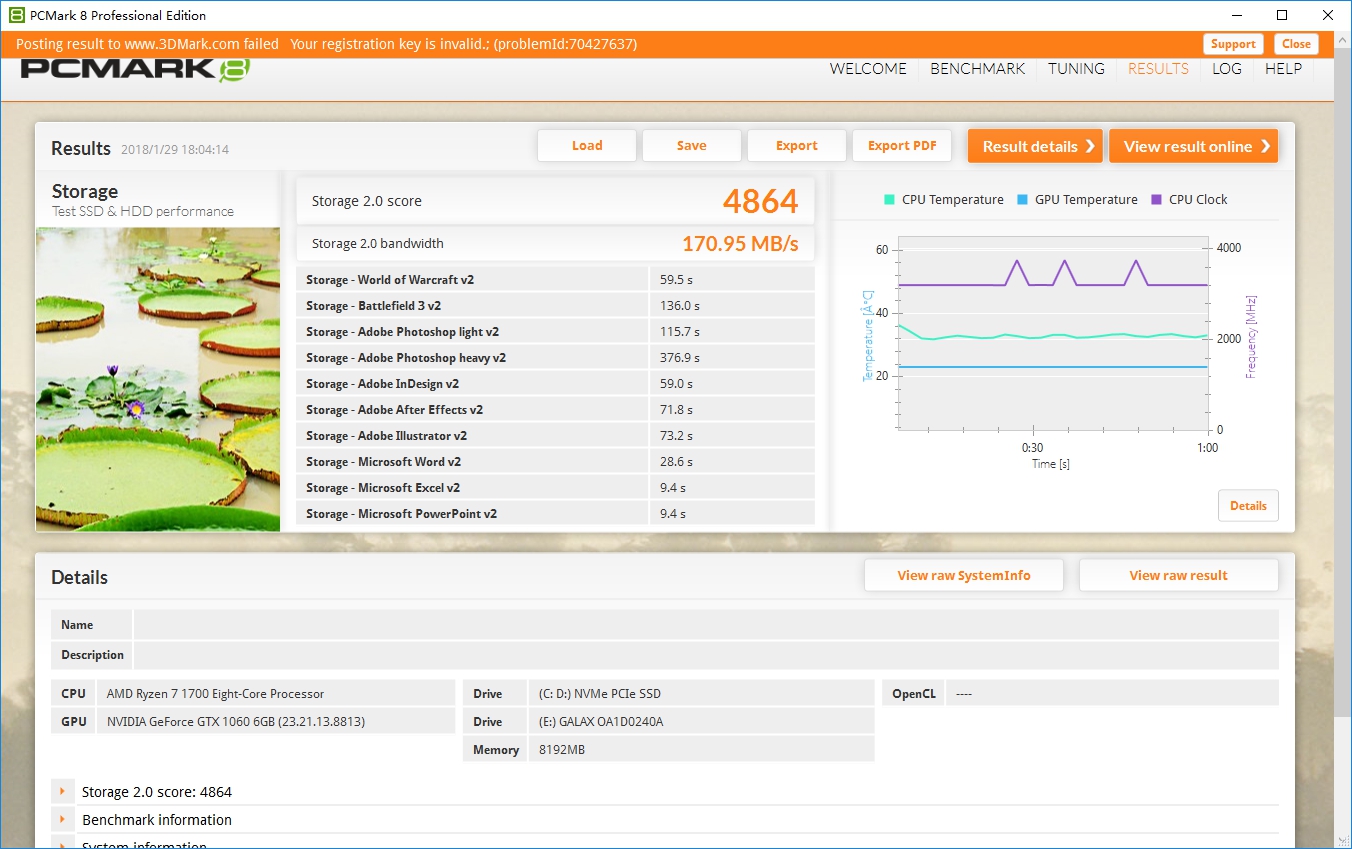Click the 4864 score value
The height and width of the screenshot is (849, 1352).
pos(761,201)
